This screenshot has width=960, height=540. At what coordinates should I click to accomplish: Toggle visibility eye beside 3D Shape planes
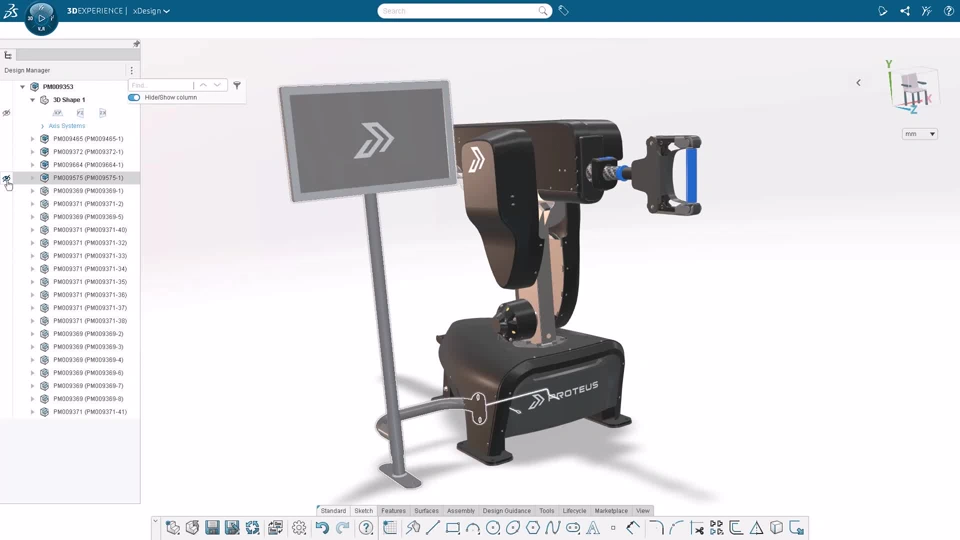(x=7, y=113)
